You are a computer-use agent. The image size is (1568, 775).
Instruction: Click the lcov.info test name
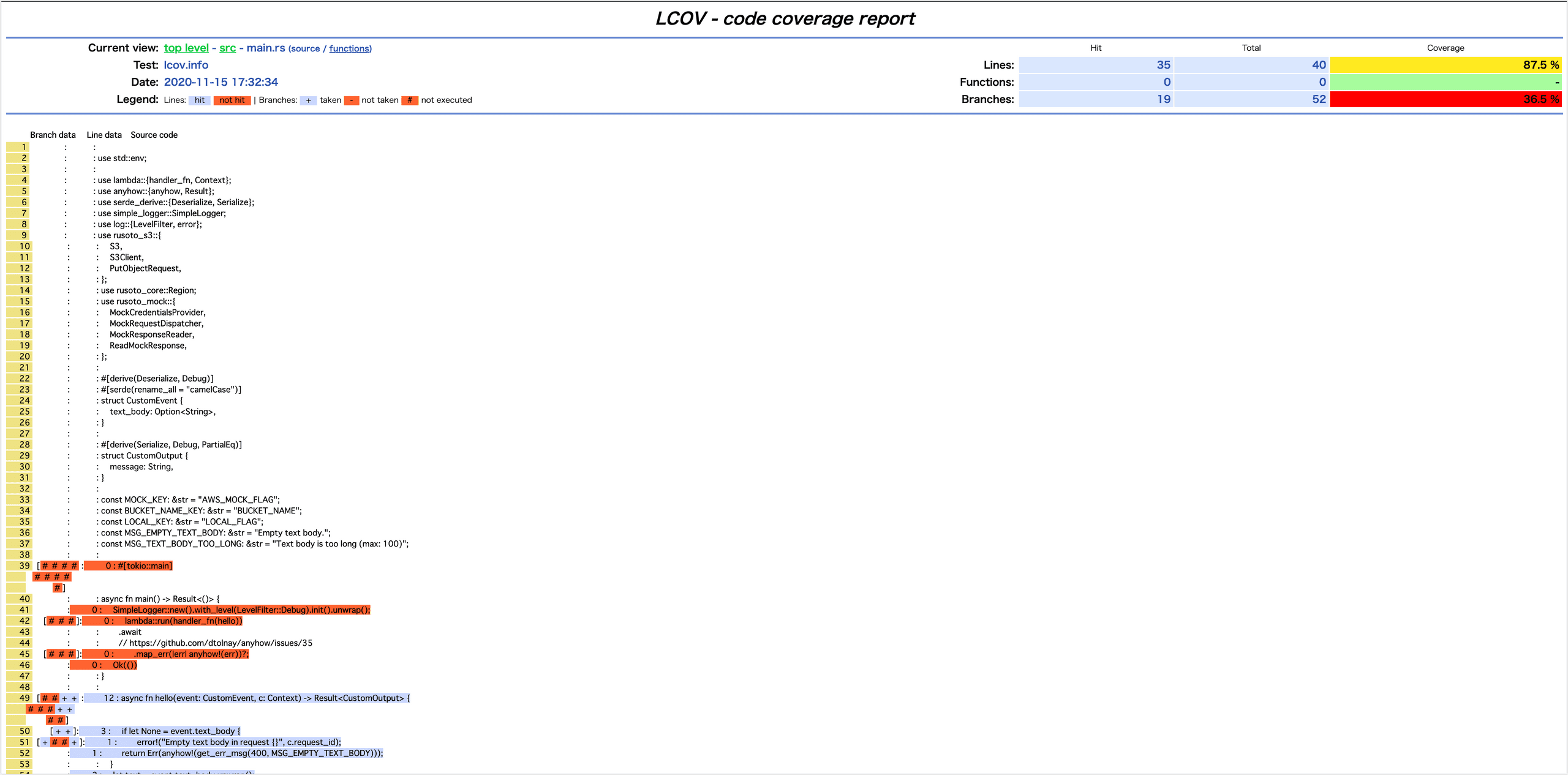coord(186,65)
